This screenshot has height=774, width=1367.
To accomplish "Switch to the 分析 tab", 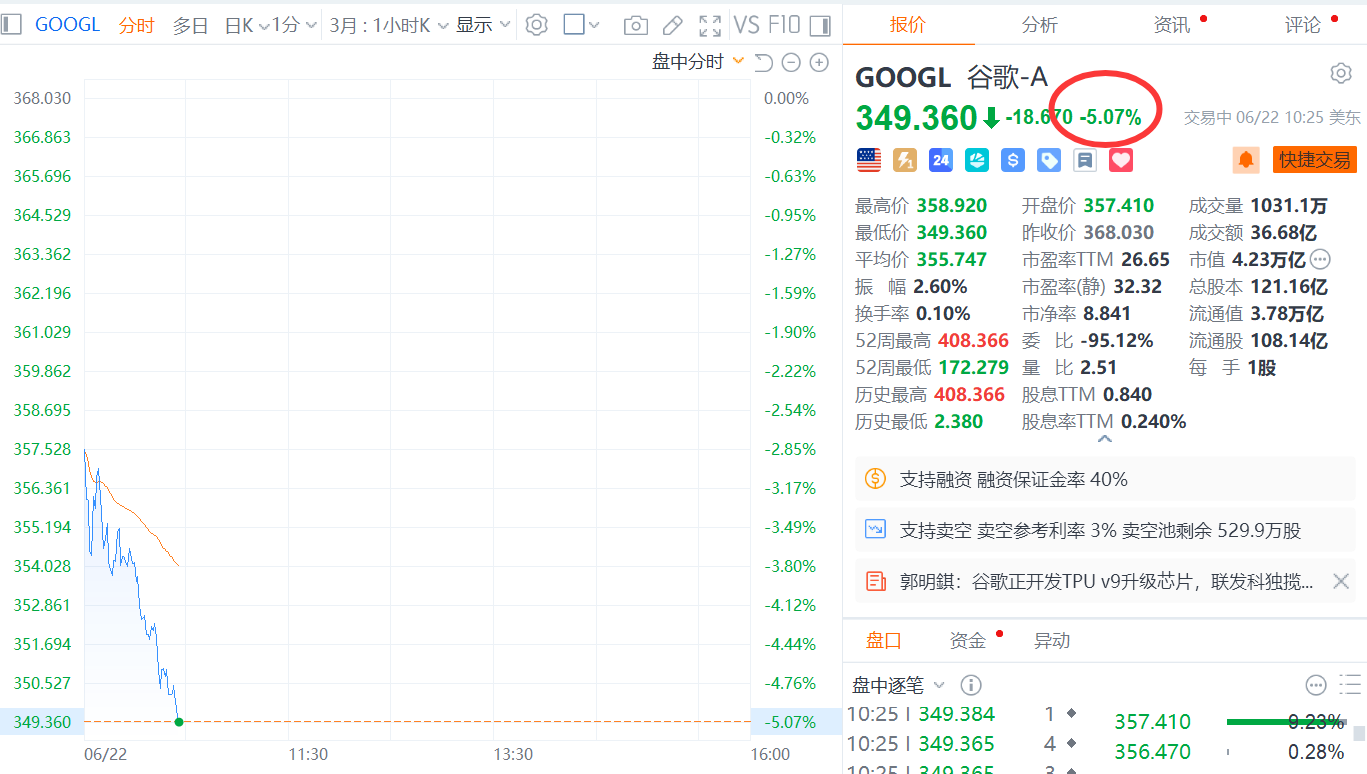I will tap(1040, 24).
